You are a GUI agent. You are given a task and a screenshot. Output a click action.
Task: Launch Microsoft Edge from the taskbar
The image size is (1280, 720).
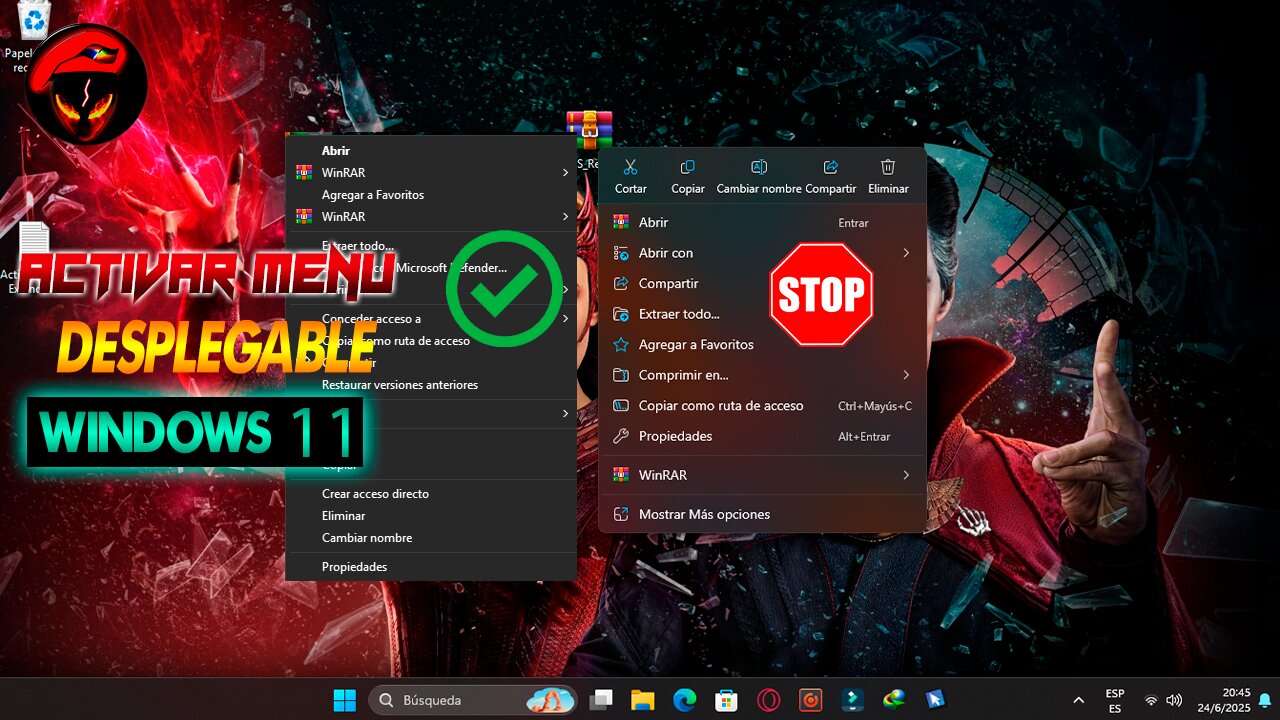click(x=684, y=700)
